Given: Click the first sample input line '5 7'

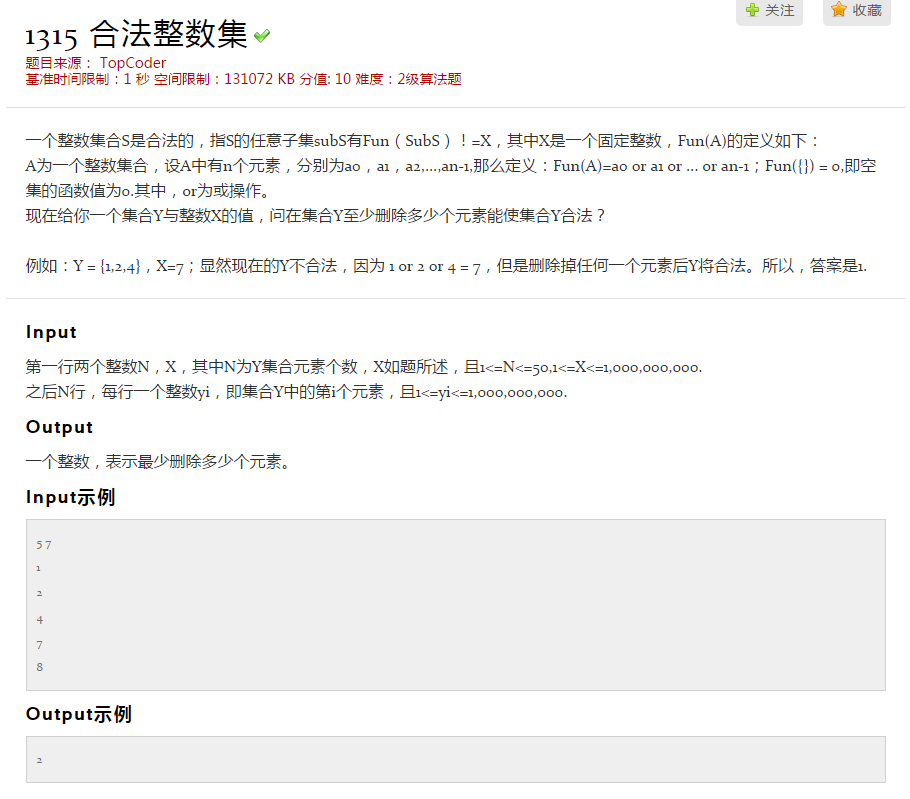Looking at the screenshot, I should point(44,545).
